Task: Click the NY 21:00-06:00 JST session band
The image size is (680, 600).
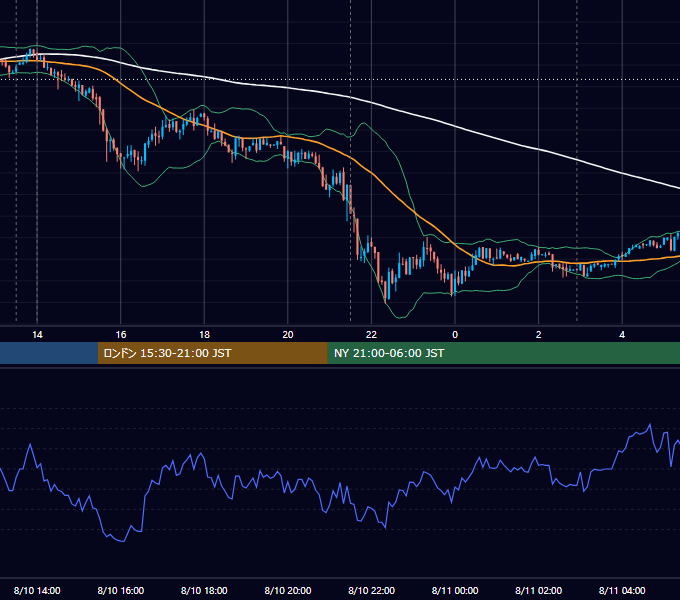Action: click(x=503, y=353)
